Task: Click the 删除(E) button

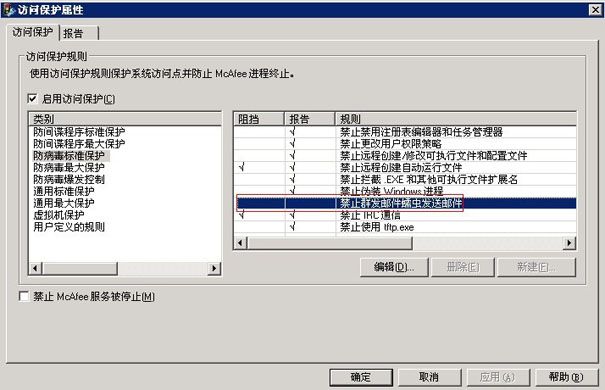Action: click(463, 267)
